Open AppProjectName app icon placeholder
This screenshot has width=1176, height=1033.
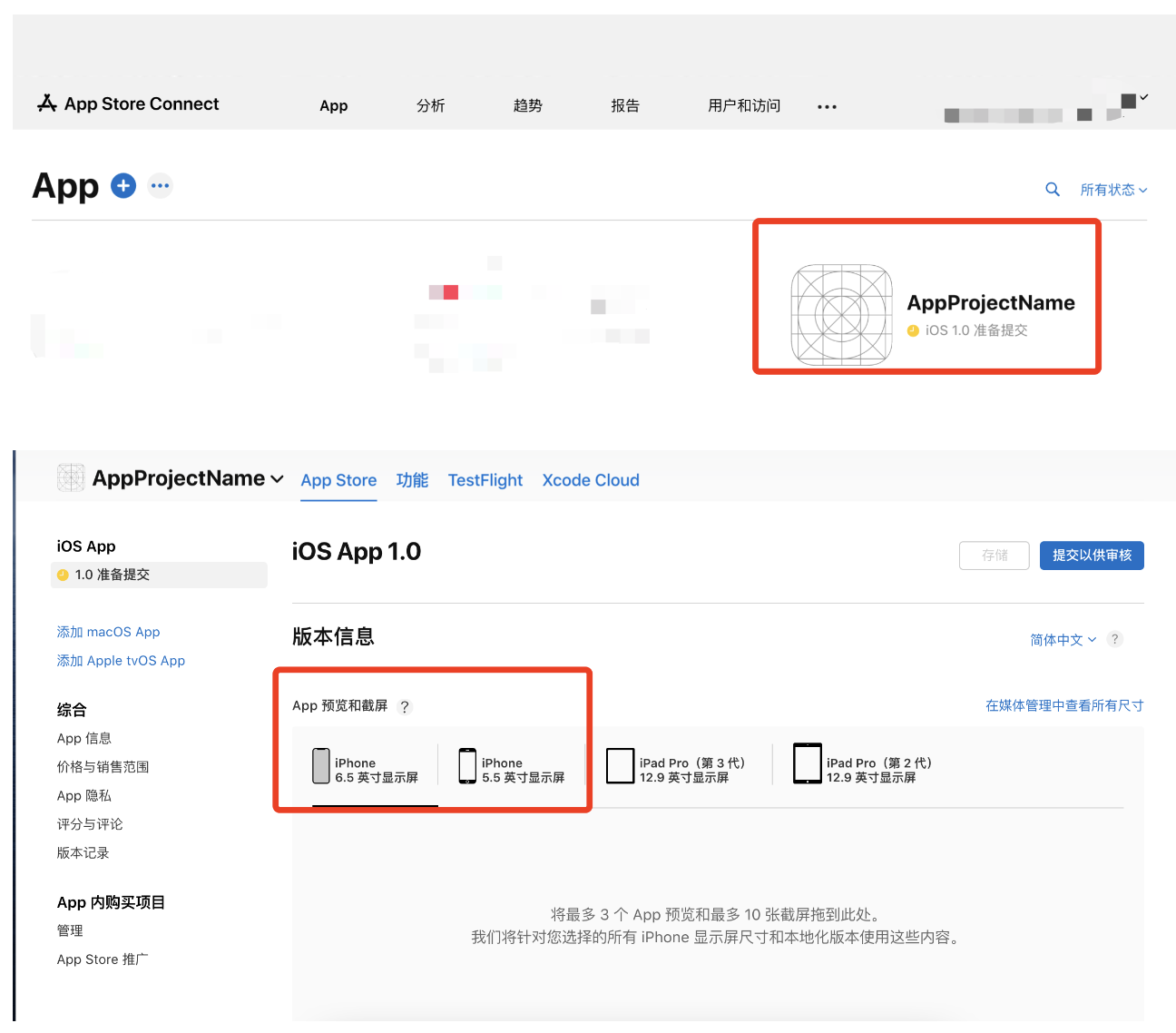841,315
